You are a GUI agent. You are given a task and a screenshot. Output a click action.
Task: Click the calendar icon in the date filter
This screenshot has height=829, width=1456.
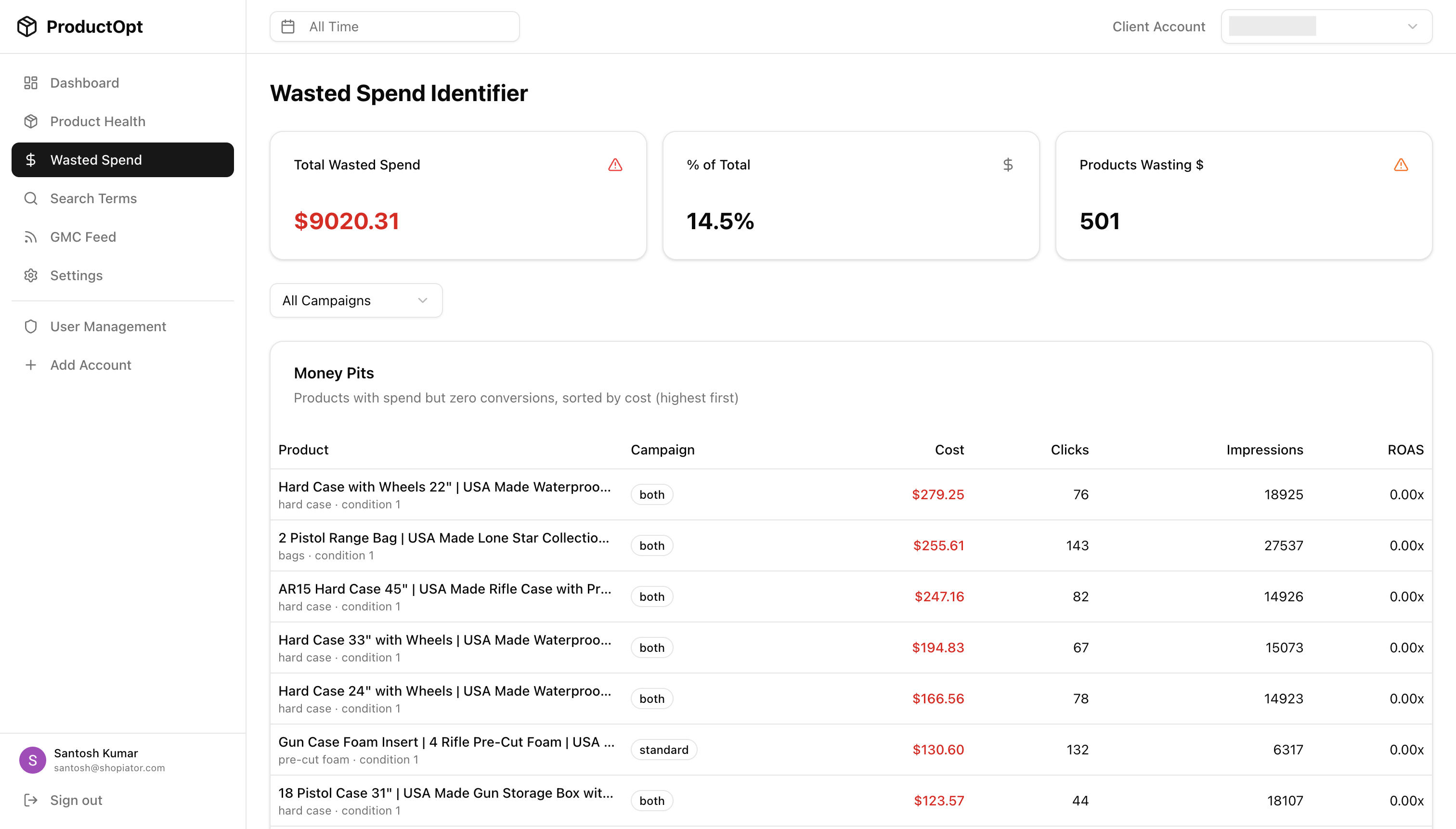[x=288, y=26]
